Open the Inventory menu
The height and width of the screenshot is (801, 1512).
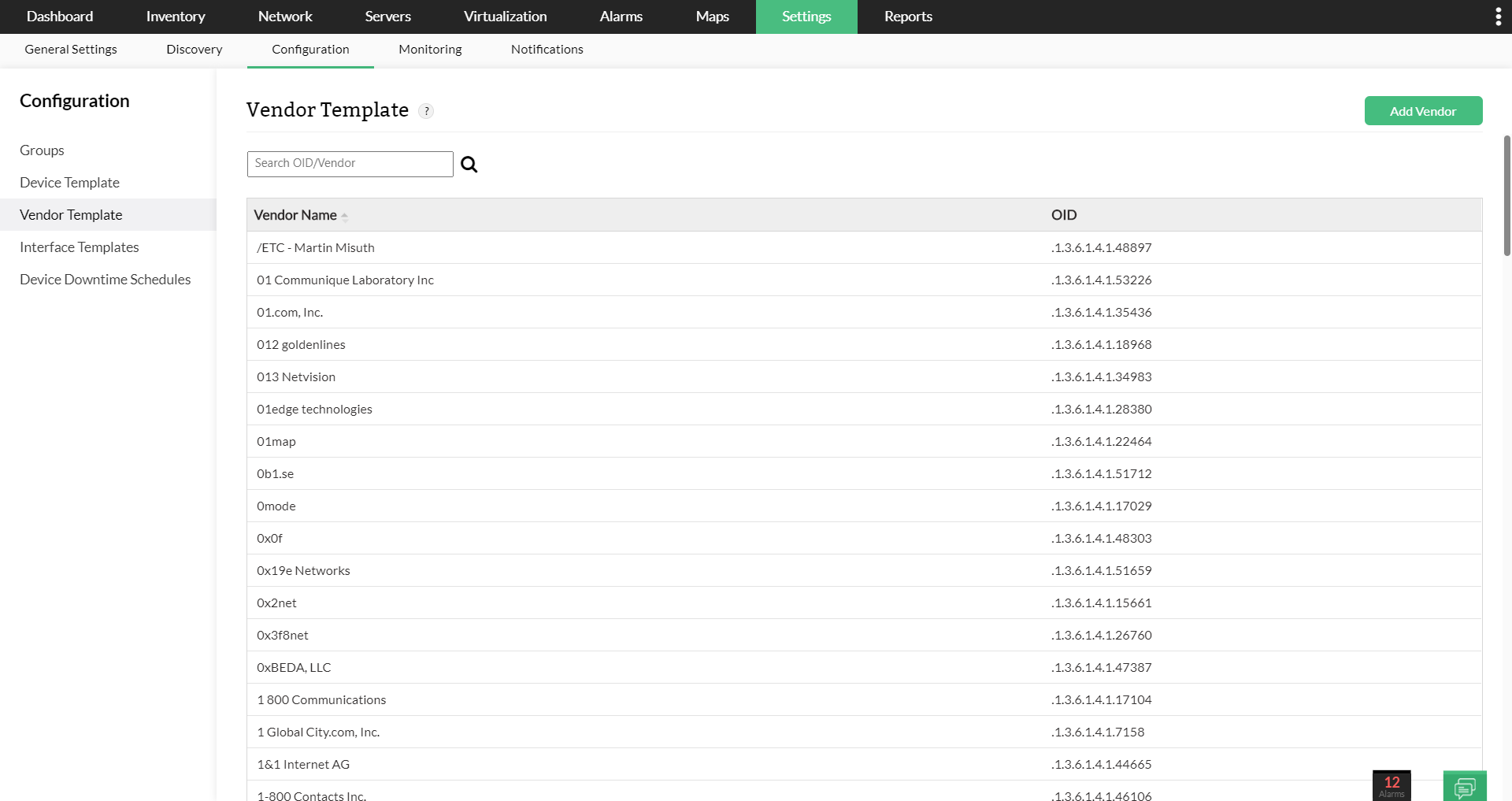pyautogui.click(x=176, y=17)
